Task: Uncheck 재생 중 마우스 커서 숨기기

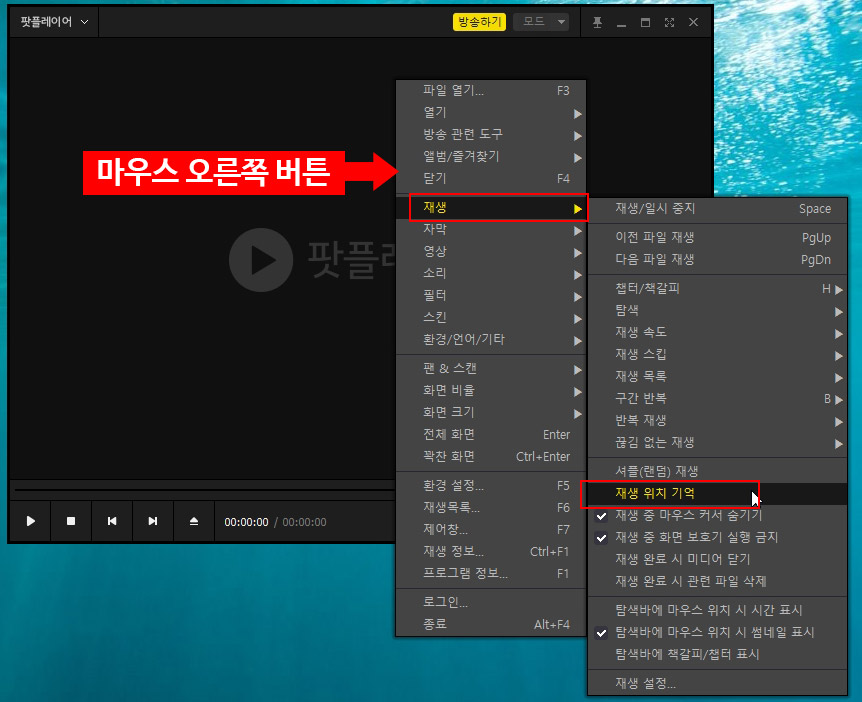Action: coord(717,516)
